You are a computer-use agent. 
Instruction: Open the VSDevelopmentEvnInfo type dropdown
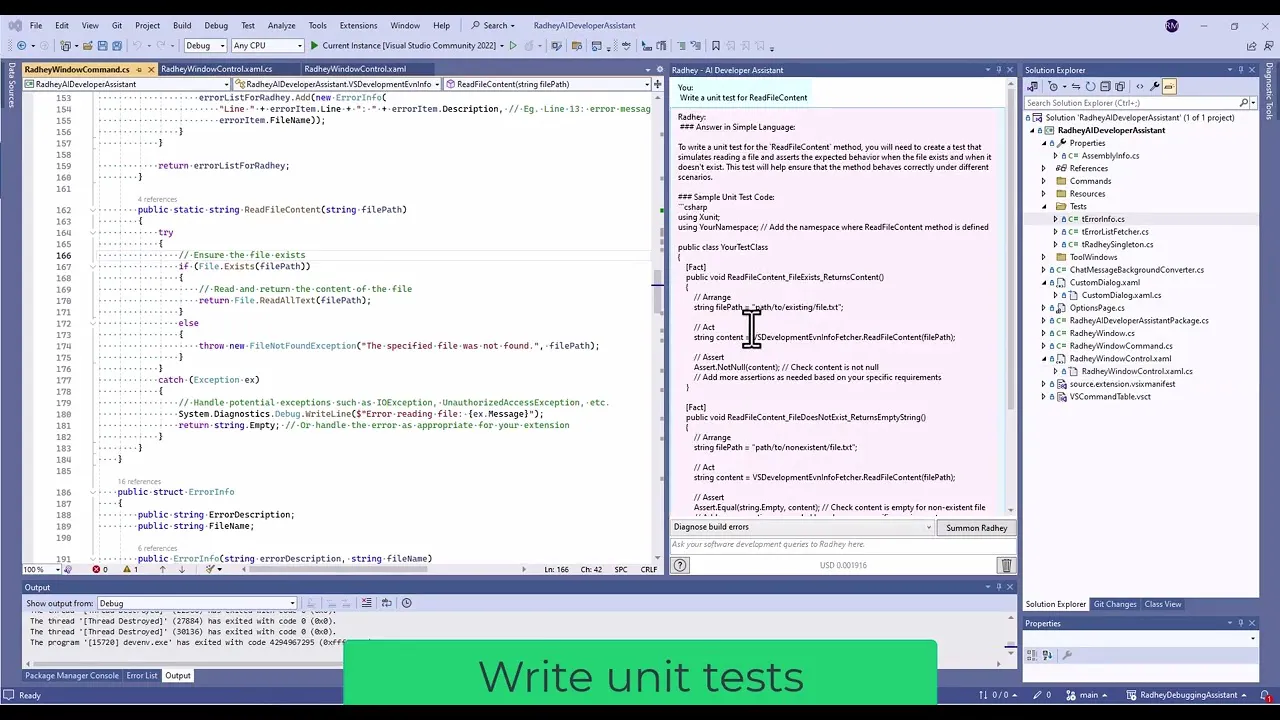[x=335, y=84]
